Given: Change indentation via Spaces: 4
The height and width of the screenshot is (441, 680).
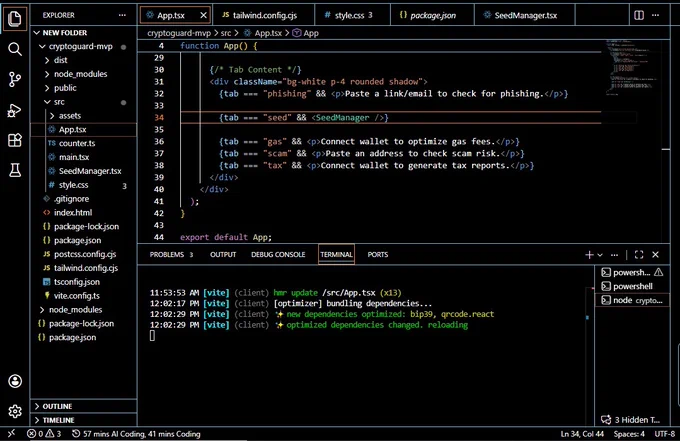Looking at the screenshot, I should click(629, 434).
